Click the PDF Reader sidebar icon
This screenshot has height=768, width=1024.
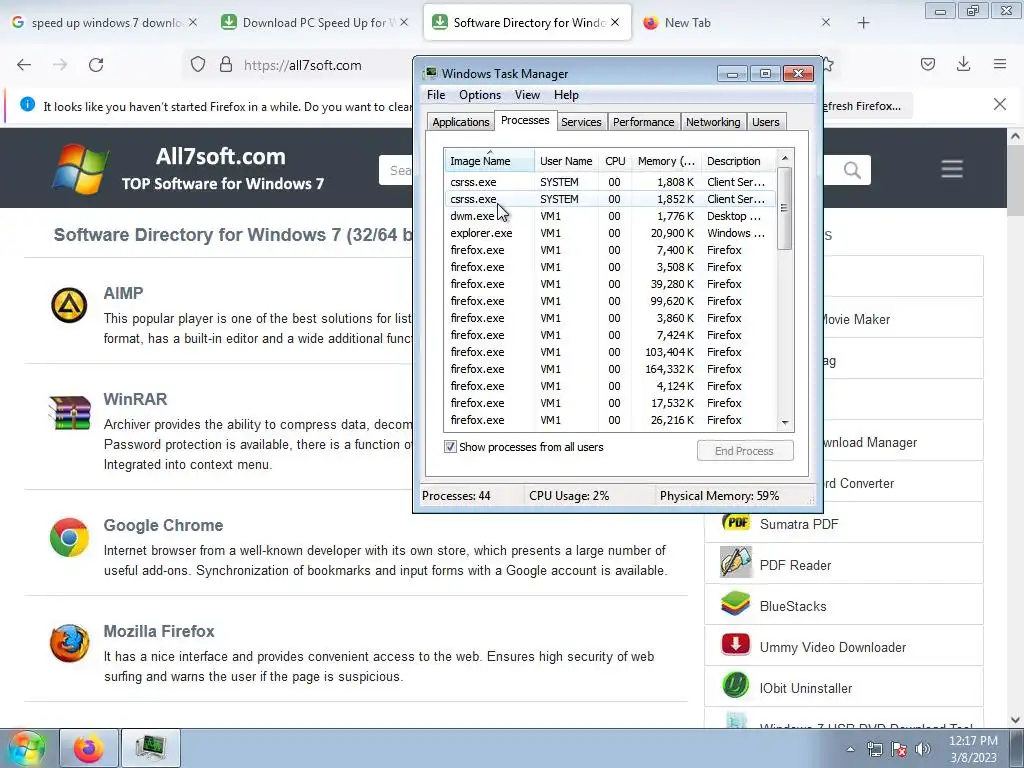coord(736,562)
